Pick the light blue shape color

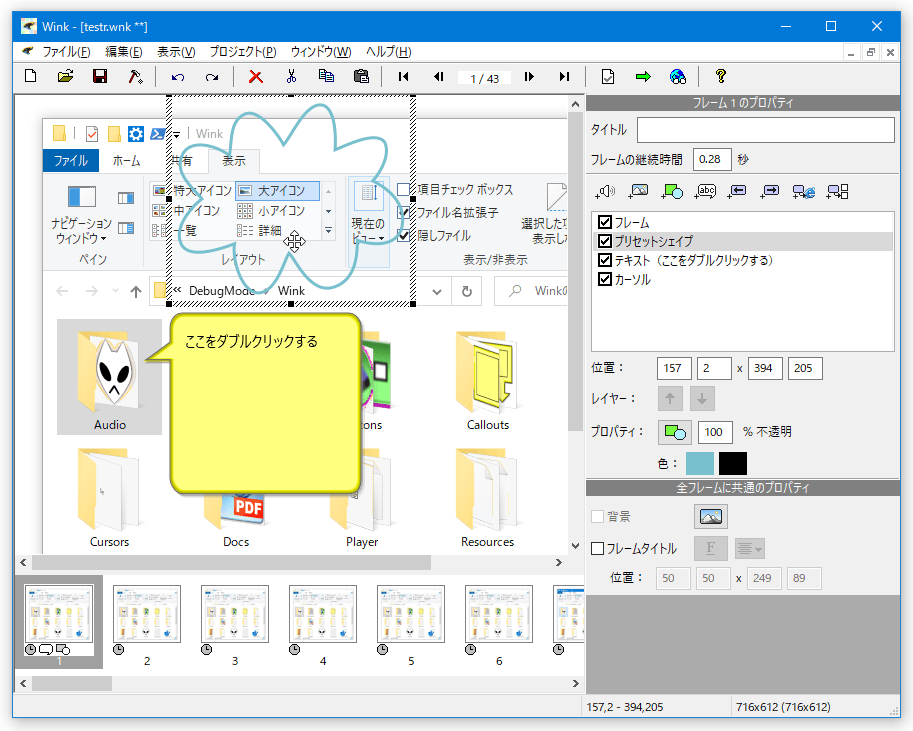(700, 463)
